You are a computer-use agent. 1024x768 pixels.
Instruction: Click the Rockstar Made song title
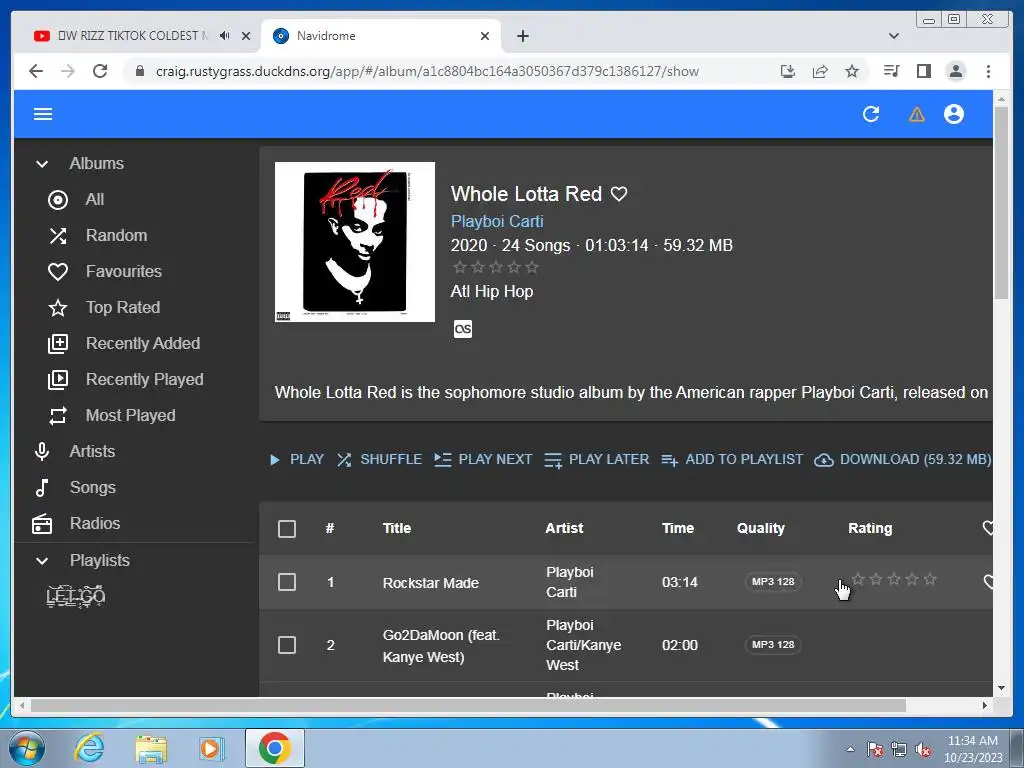click(x=430, y=583)
